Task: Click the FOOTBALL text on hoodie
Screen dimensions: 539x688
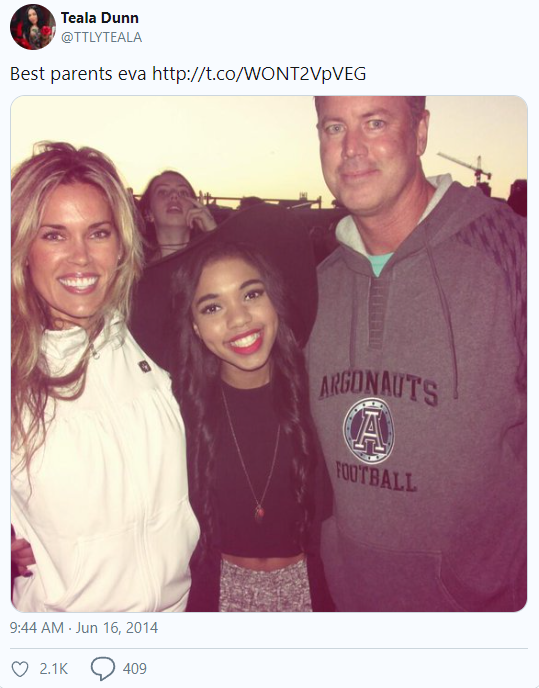Action: (x=376, y=477)
